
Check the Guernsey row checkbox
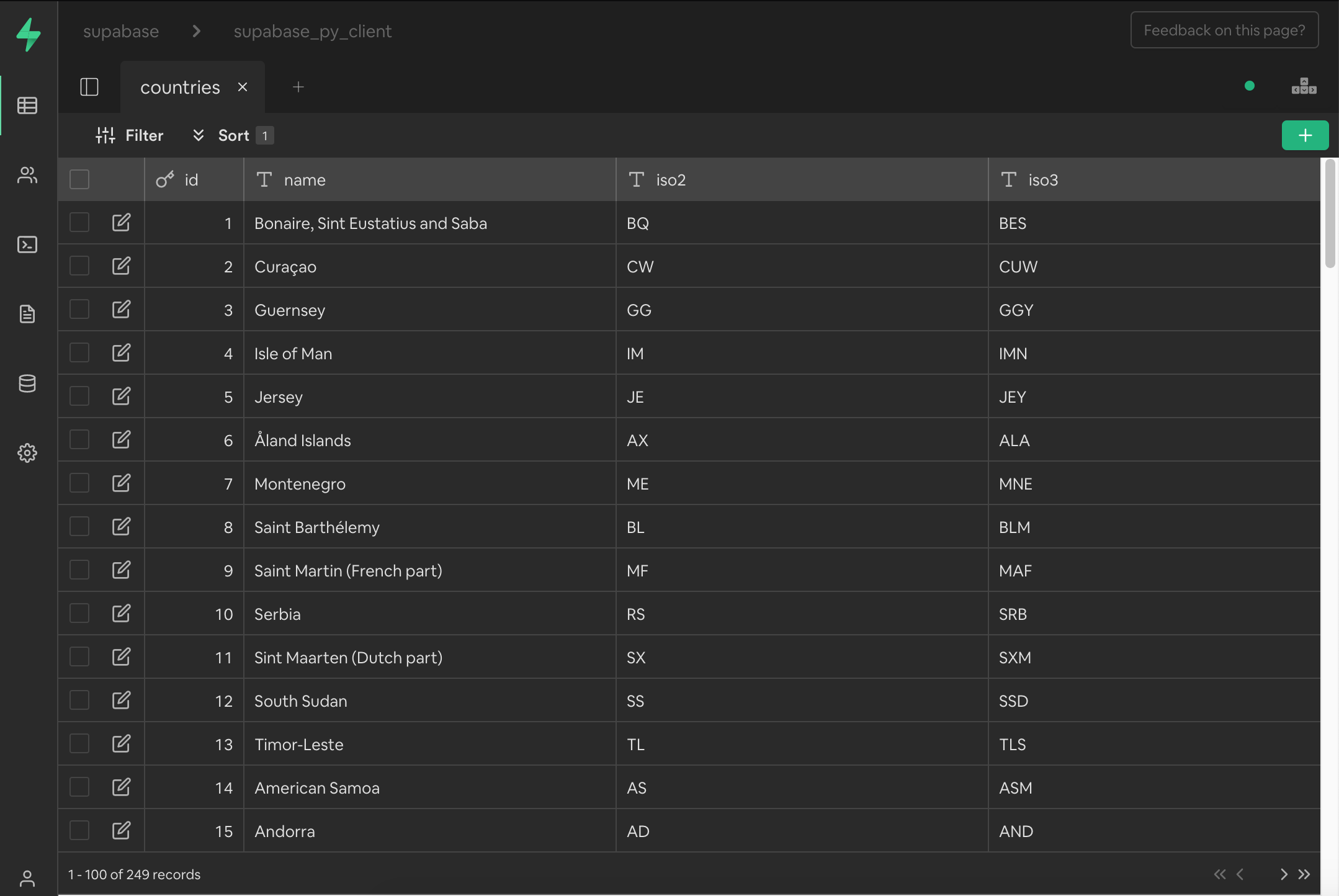[79, 309]
